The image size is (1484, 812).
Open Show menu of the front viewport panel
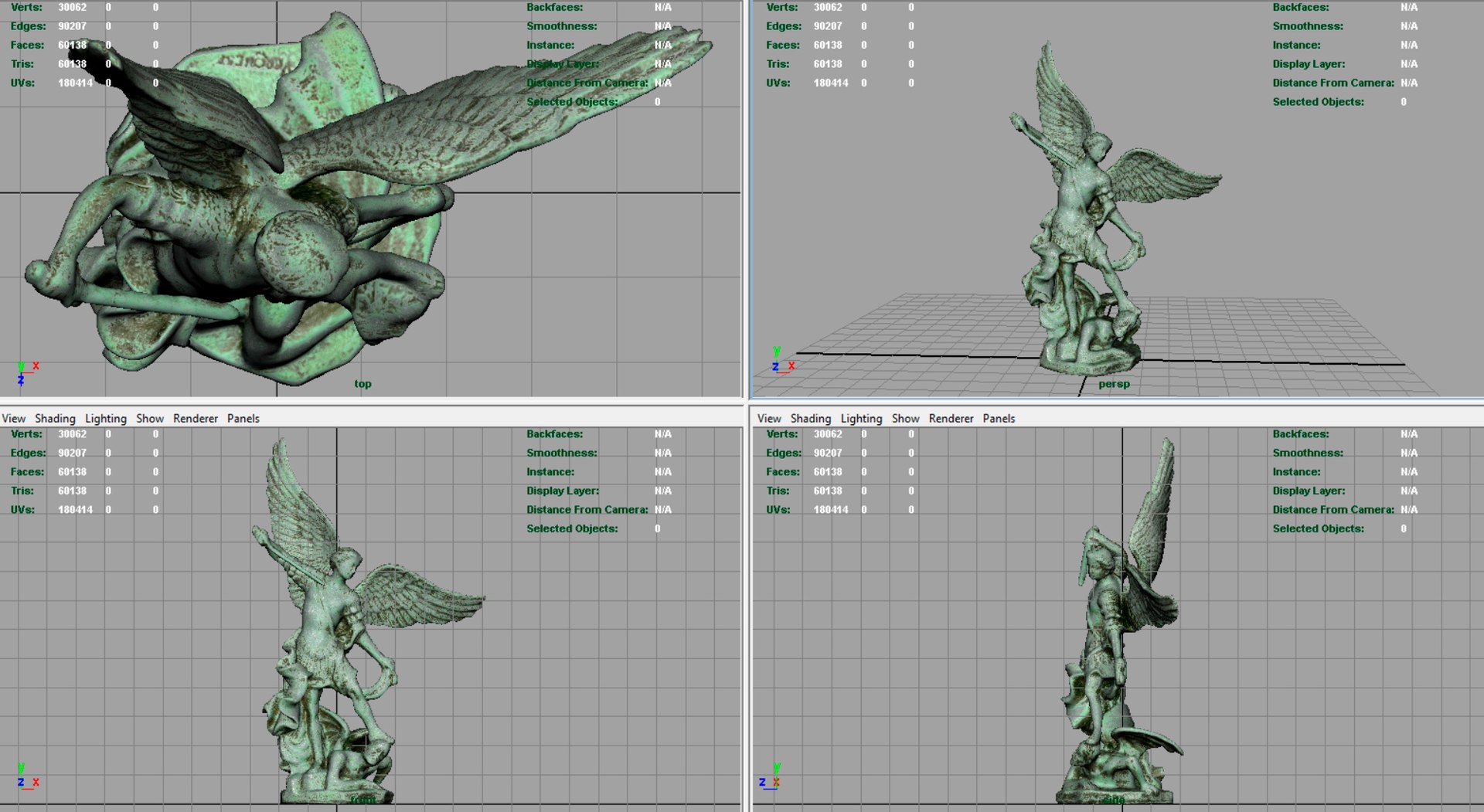click(x=150, y=418)
